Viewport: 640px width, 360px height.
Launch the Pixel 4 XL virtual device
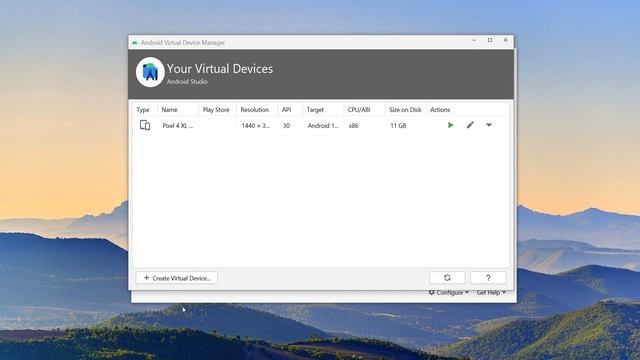pos(450,125)
